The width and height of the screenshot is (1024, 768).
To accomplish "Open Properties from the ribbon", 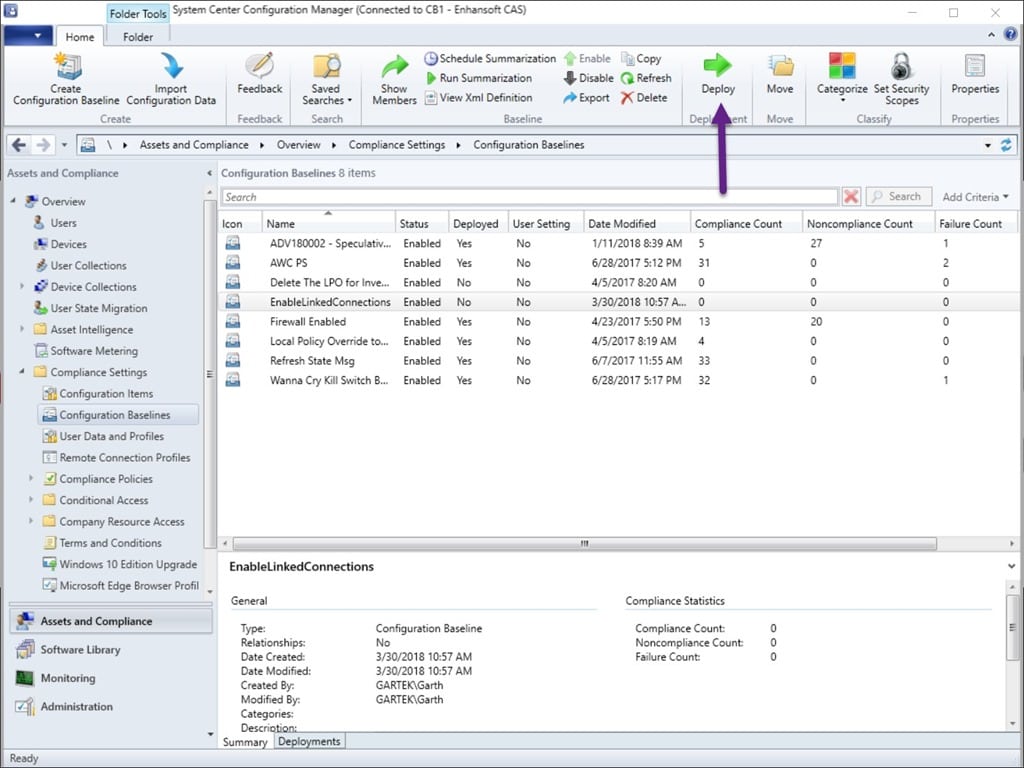I will (975, 74).
